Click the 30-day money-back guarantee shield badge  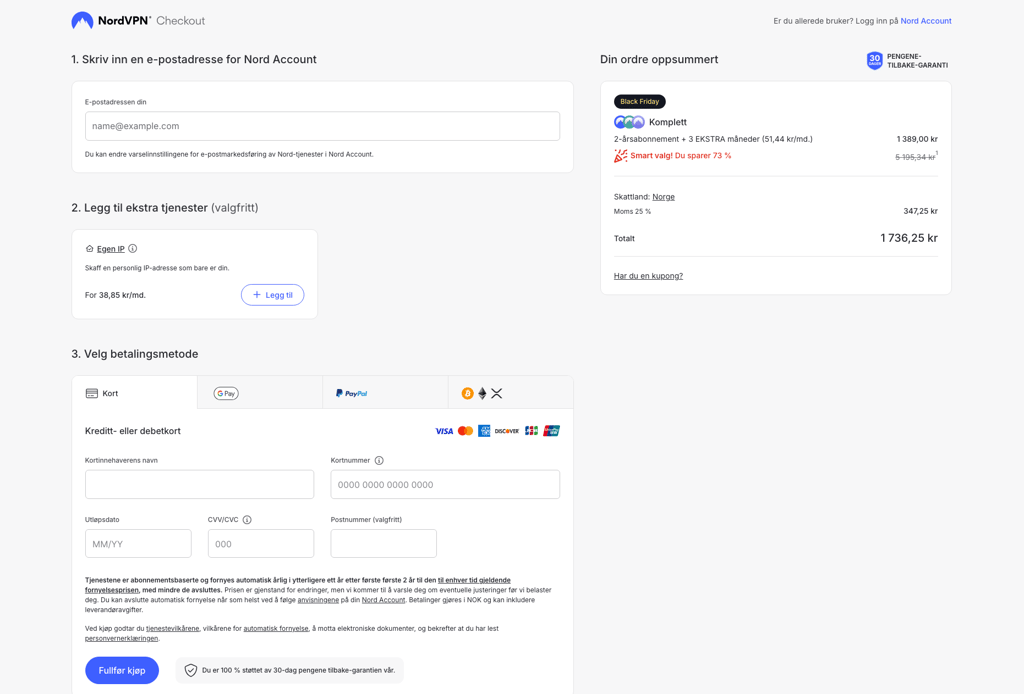pos(874,61)
